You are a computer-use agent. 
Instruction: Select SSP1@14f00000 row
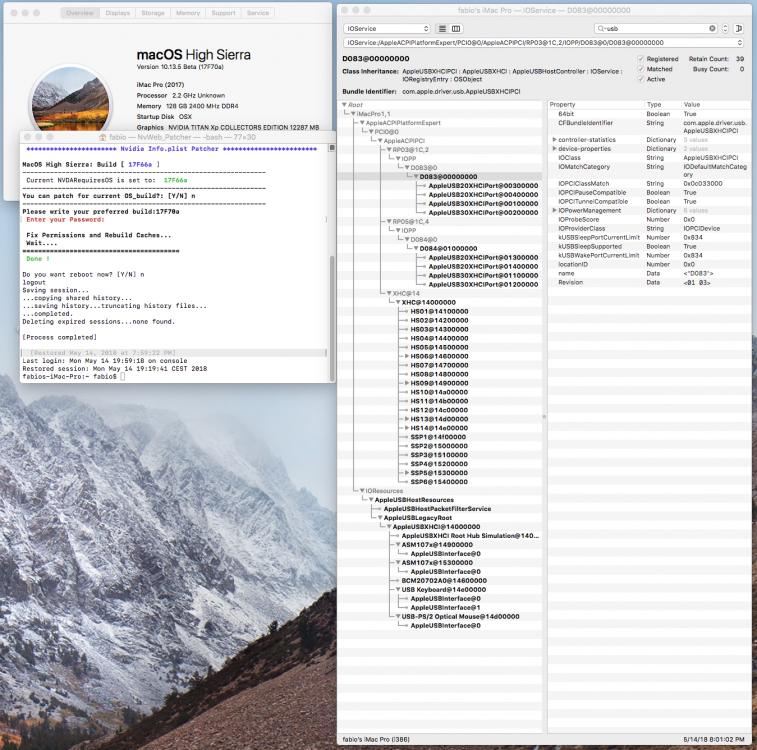tap(438, 437)
